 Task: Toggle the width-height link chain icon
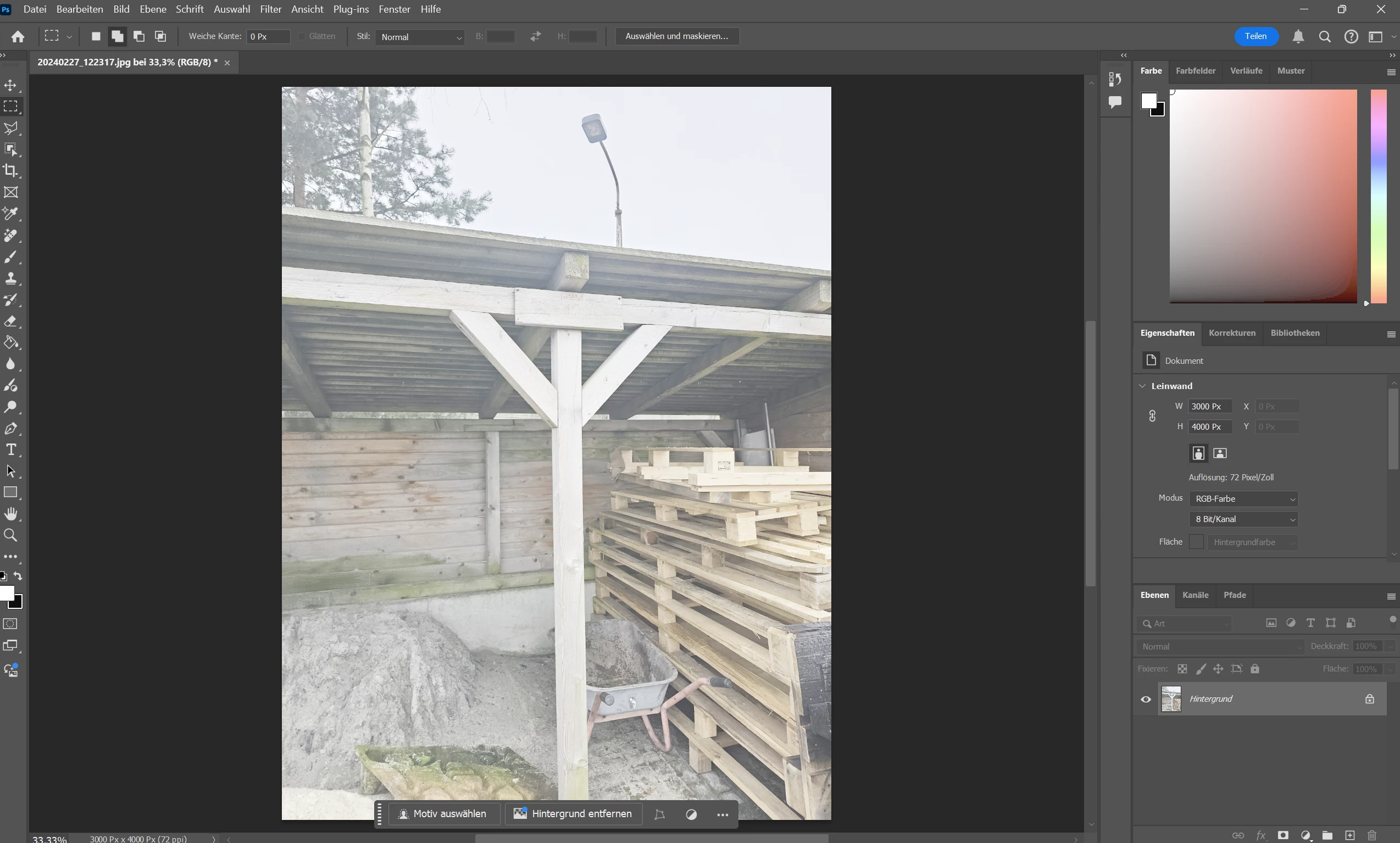[x=1152, y=417]
